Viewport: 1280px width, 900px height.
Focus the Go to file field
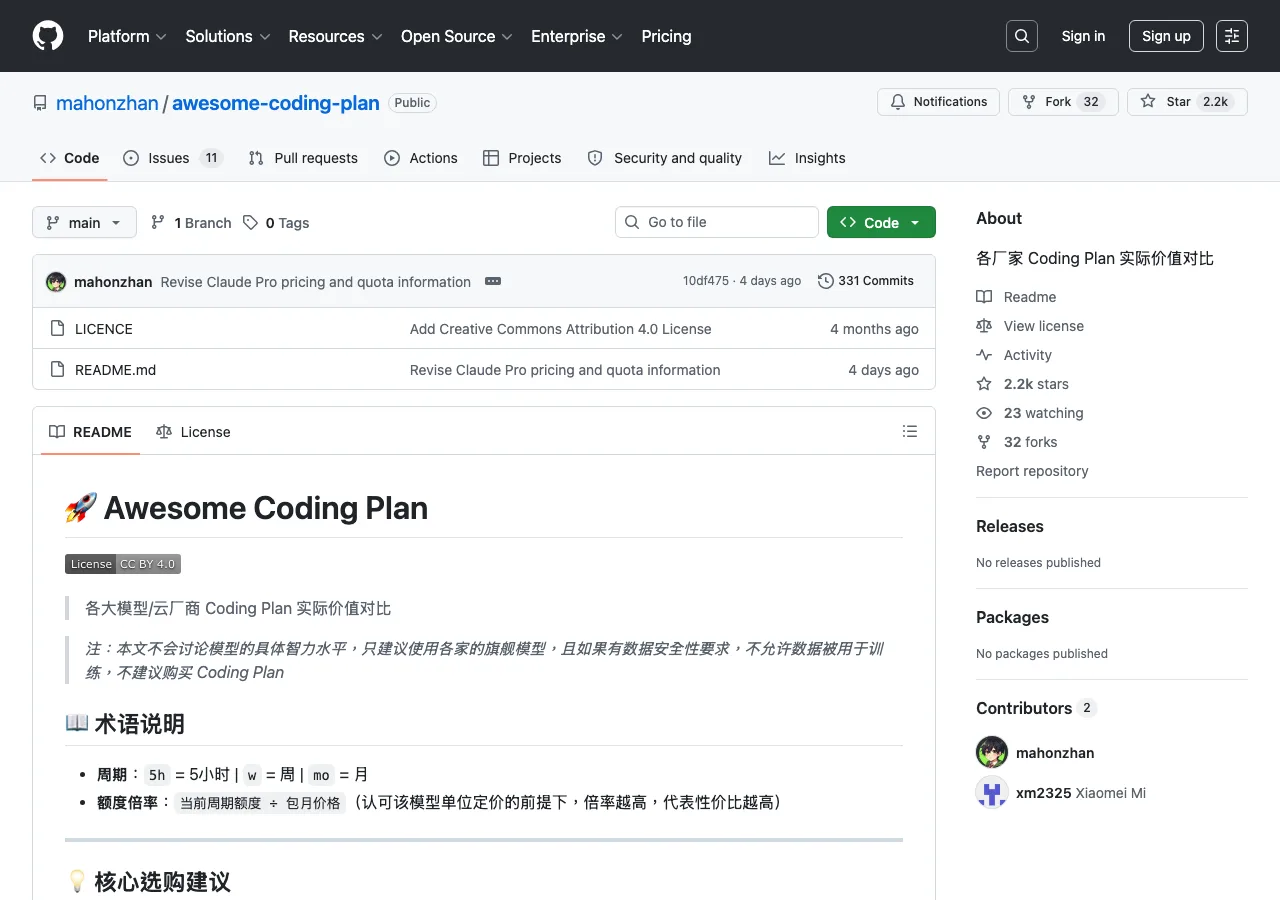pos(717,222)
